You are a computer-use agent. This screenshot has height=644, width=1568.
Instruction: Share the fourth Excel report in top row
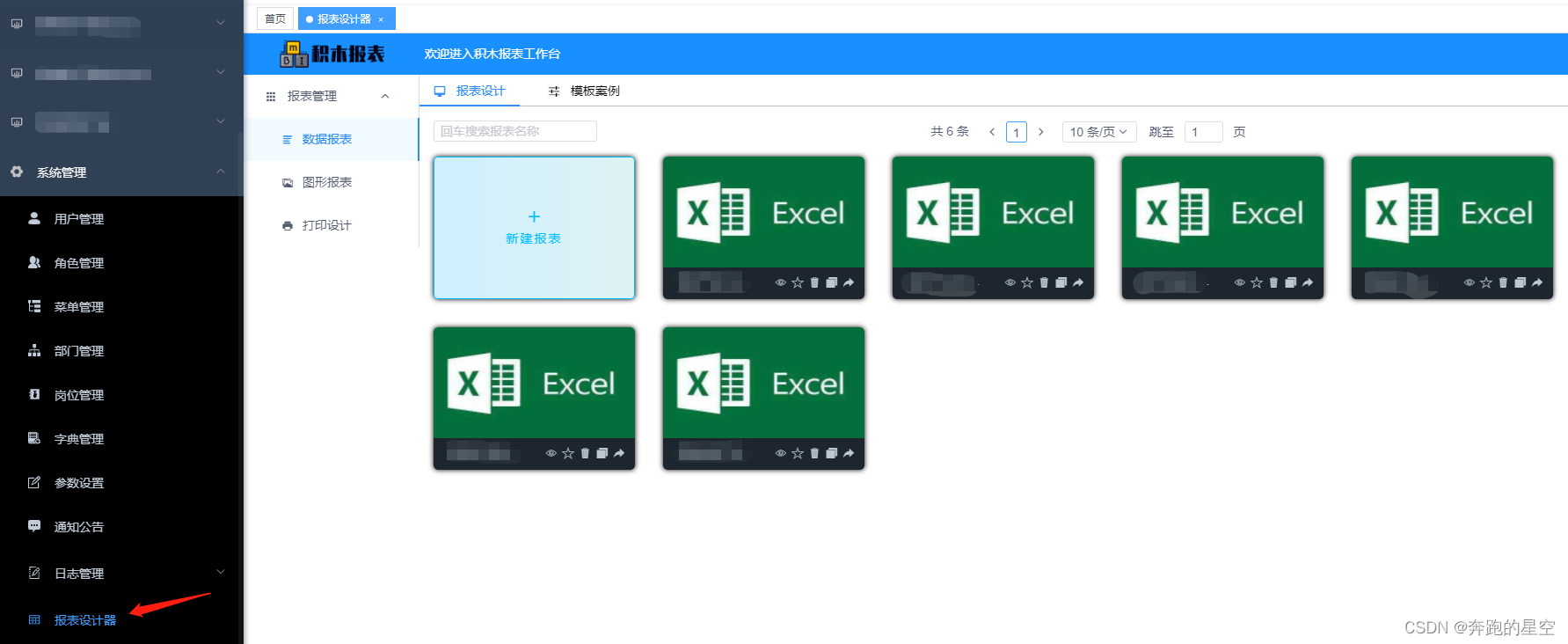point(1537,282)
